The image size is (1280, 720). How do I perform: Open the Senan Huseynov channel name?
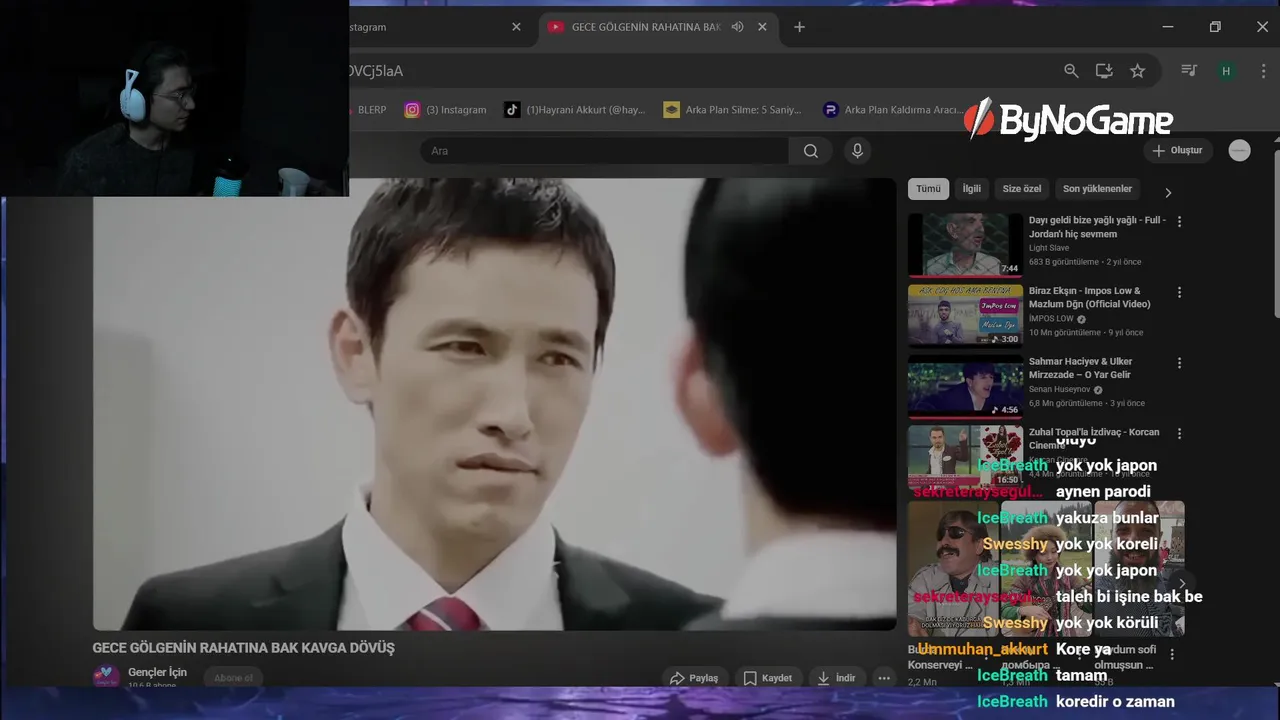click(1059, 390)
